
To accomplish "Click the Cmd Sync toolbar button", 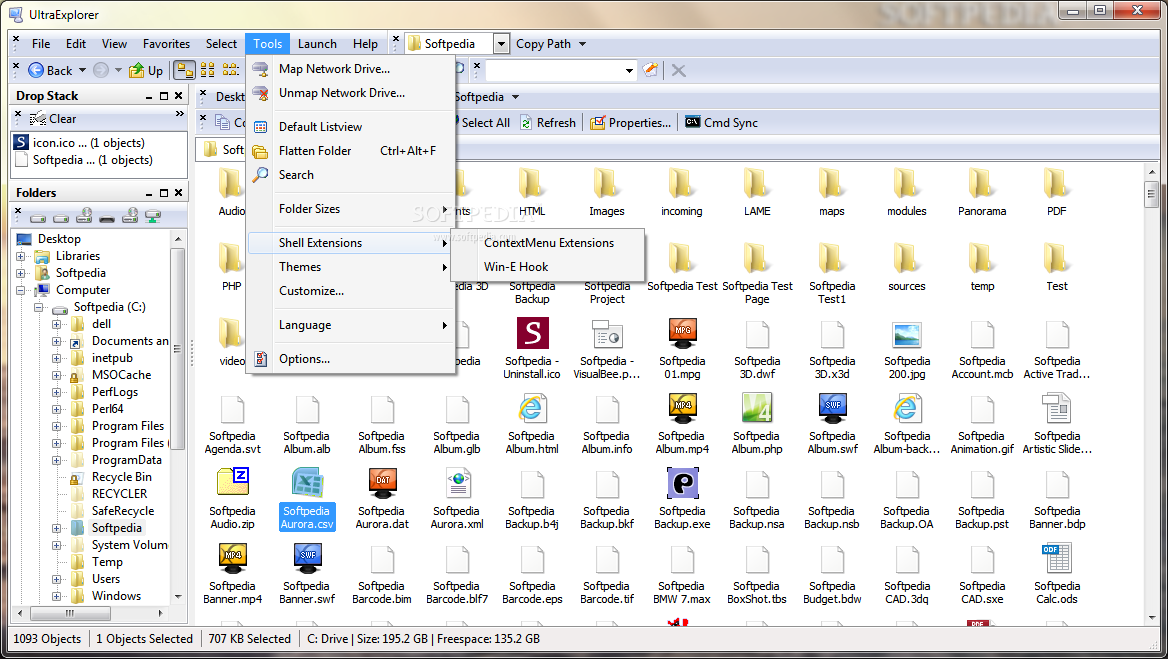I will point(721,123).
